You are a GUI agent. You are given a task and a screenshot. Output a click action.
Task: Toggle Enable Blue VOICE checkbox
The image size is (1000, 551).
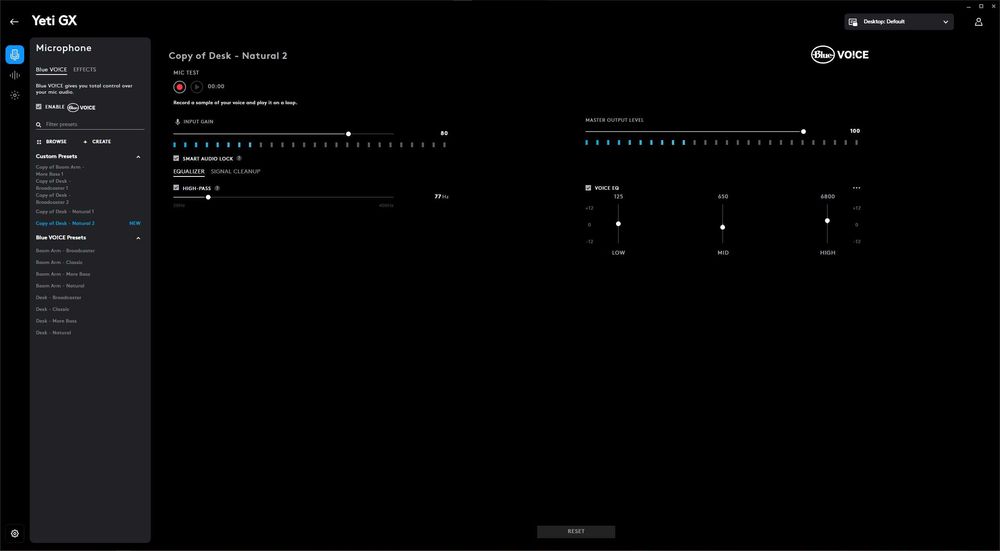[x=39, y=107]
